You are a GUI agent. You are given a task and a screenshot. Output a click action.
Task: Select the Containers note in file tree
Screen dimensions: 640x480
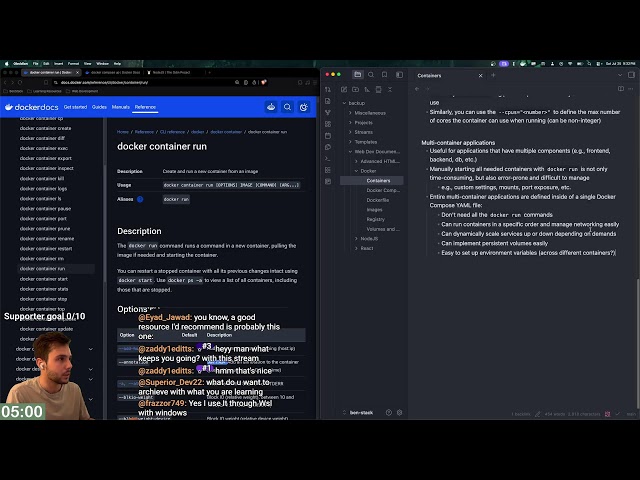click(x=372, y=180)
